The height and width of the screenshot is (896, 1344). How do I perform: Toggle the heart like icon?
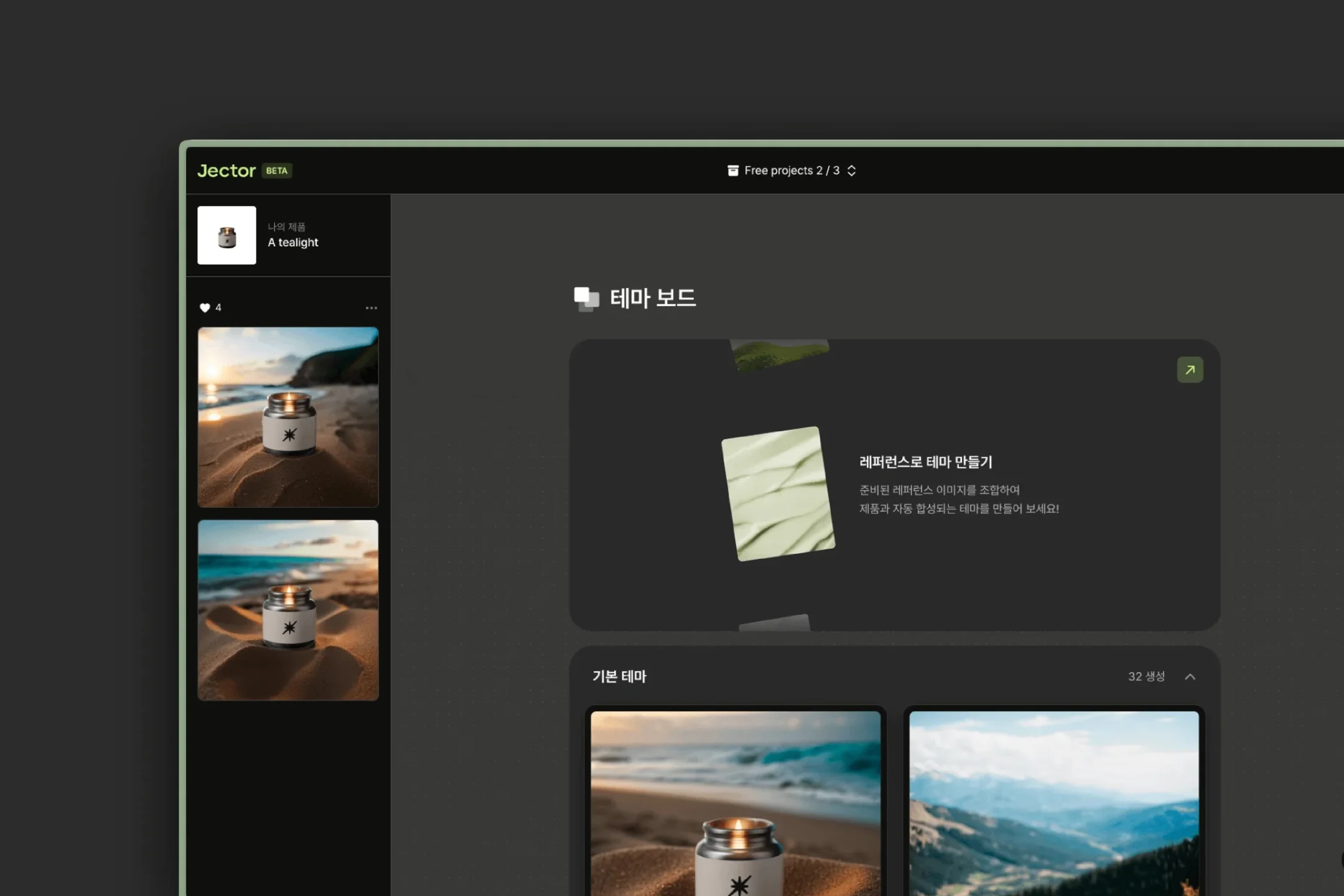[x=205, y=307]
